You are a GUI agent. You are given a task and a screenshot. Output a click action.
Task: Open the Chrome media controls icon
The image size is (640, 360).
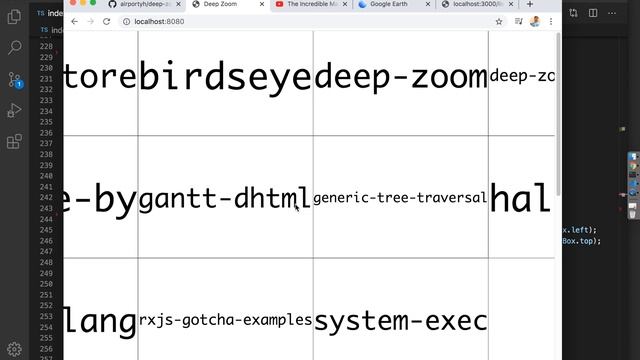pos(518,21)
